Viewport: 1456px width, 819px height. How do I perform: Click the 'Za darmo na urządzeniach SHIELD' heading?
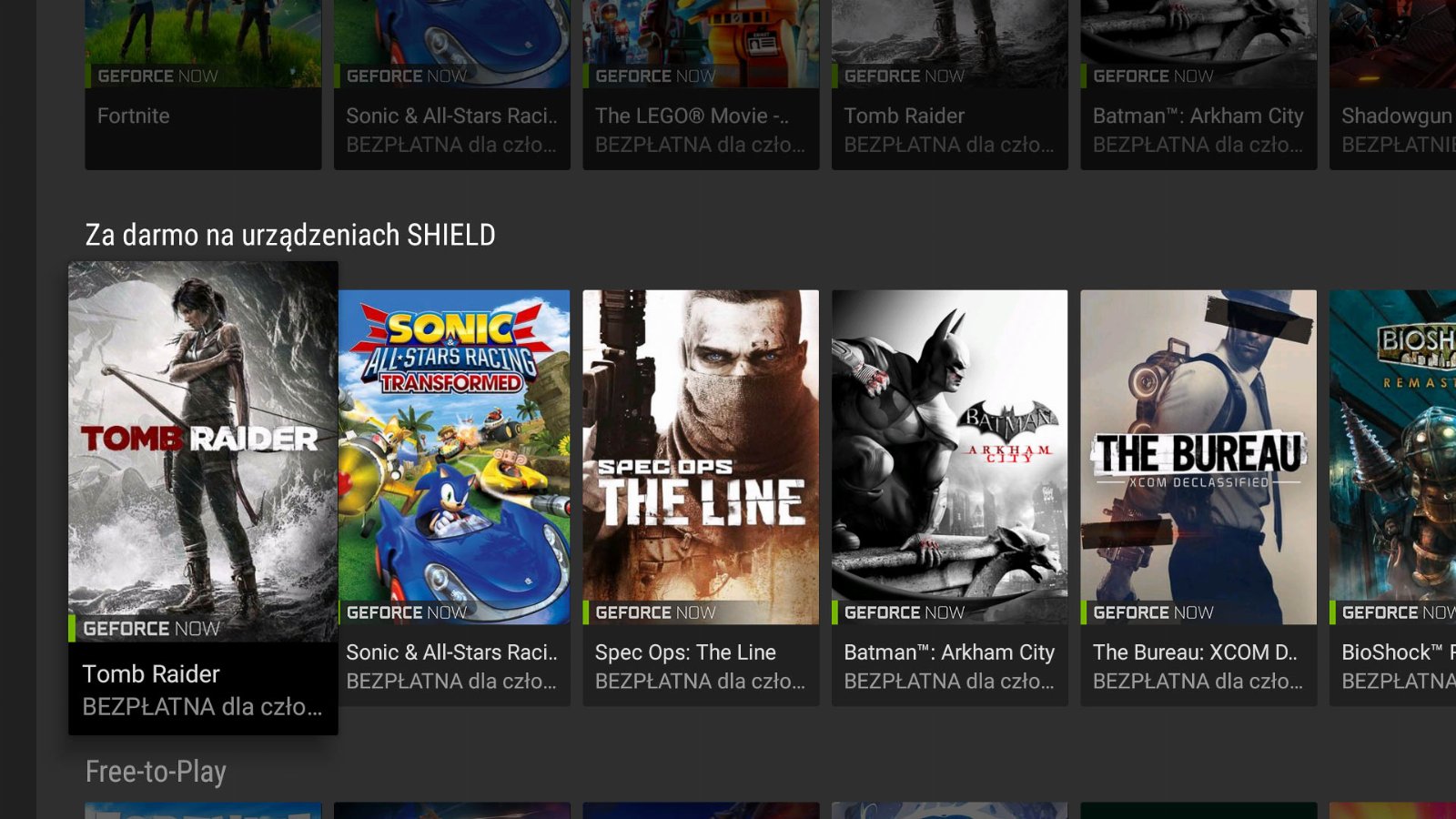[290, 235]
